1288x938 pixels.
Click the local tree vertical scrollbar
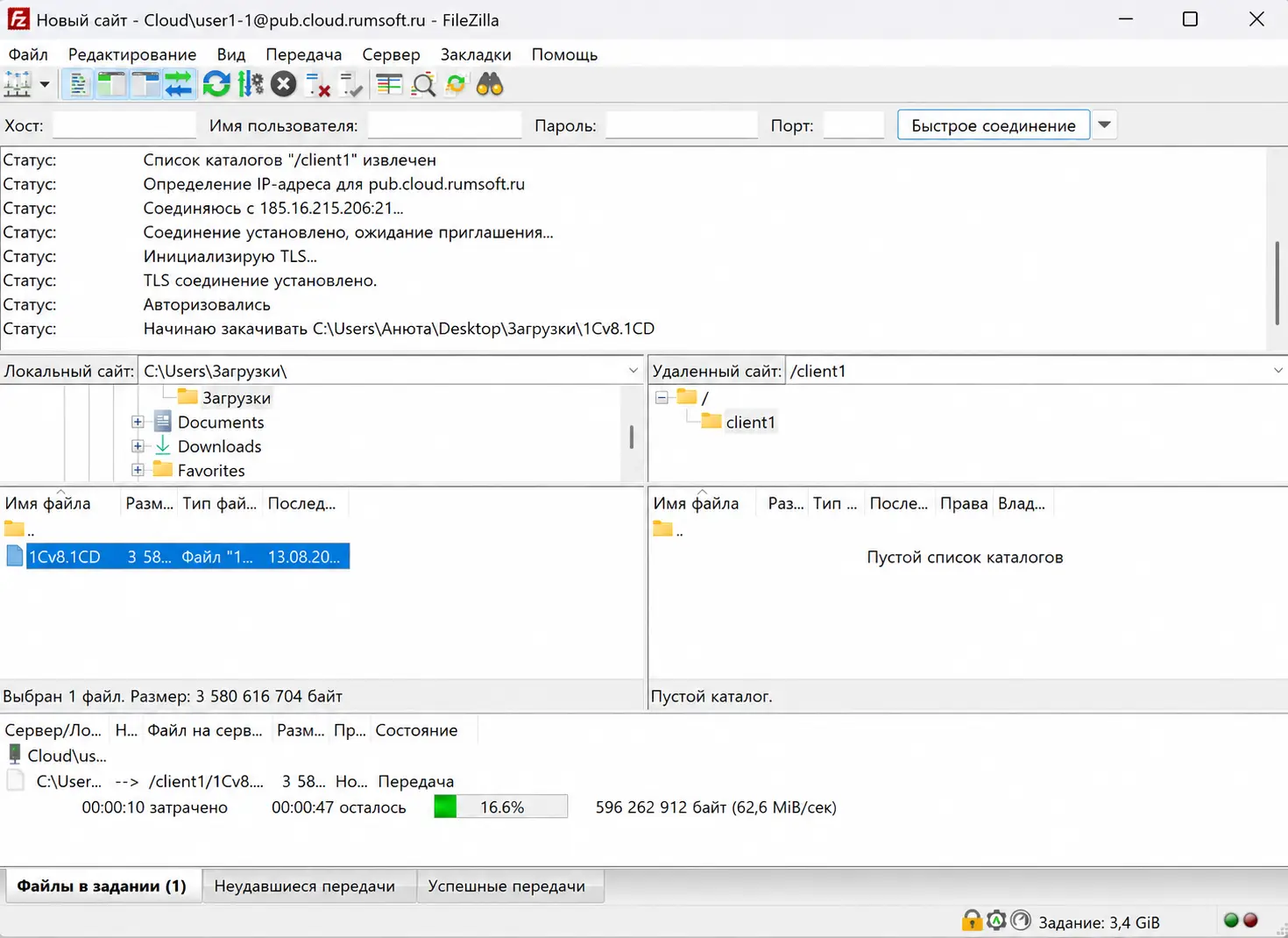pos(631,436)
